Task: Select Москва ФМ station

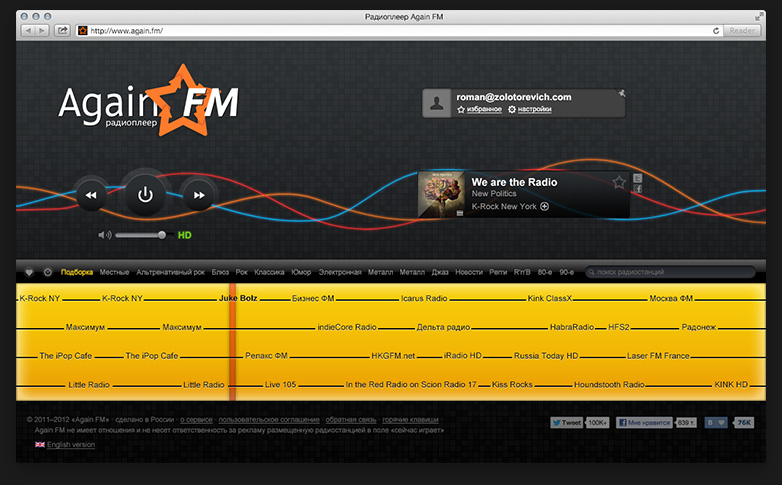Action: coord(671,298)
